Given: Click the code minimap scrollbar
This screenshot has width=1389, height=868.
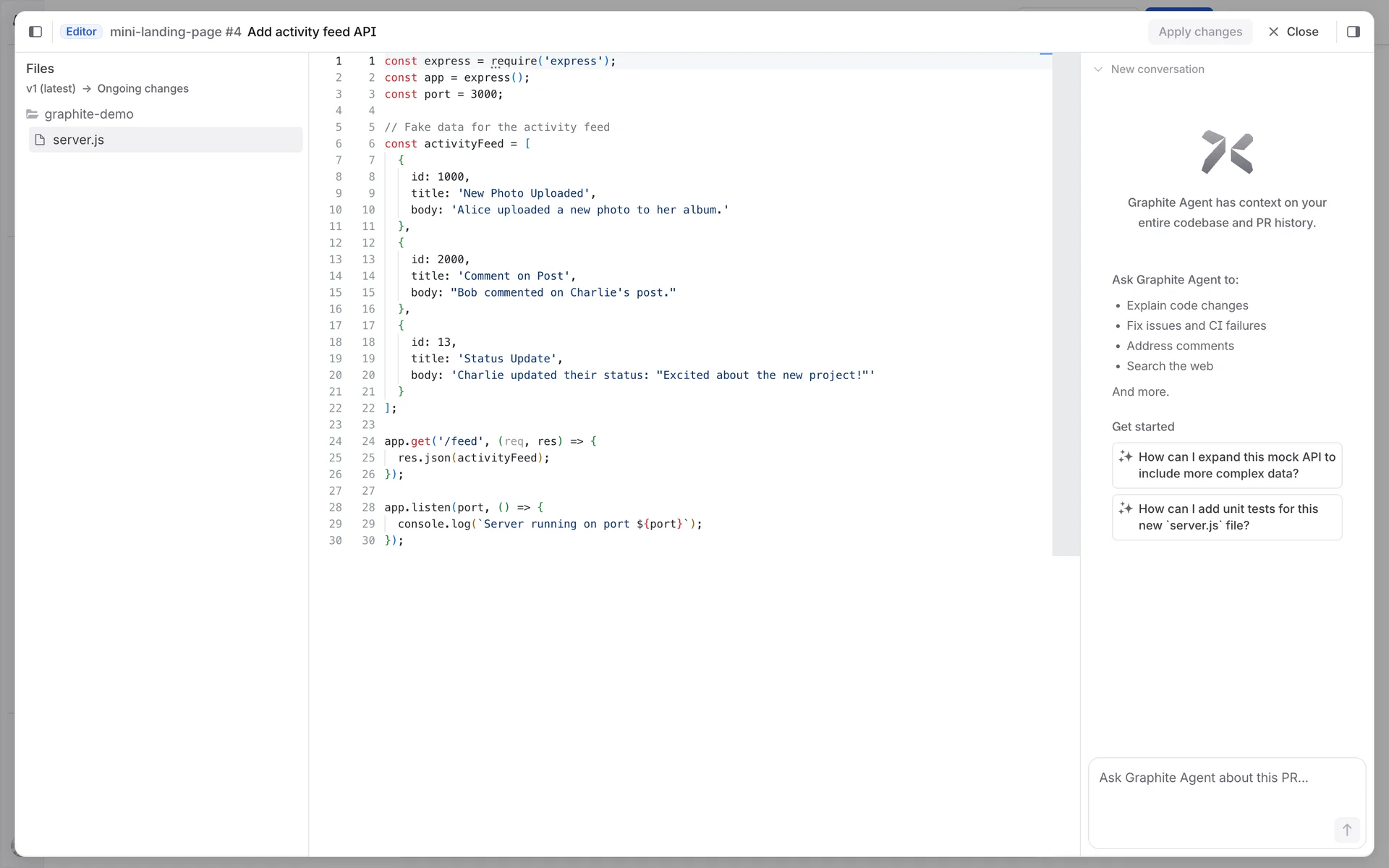Looking at the screenshot, I should pyautogui.click(x=1065, y=304).
